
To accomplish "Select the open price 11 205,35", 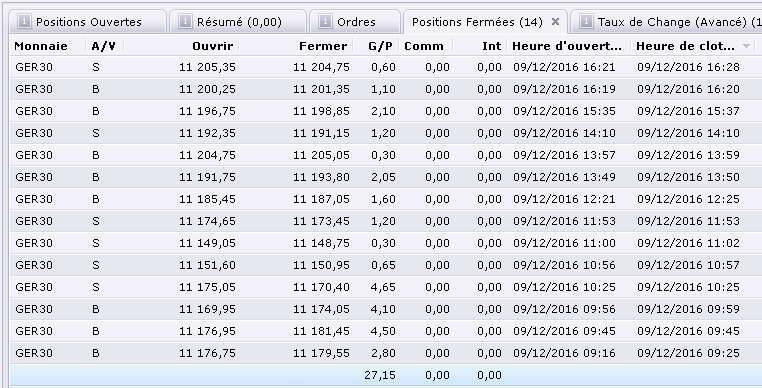I will [x=207, y=67].
